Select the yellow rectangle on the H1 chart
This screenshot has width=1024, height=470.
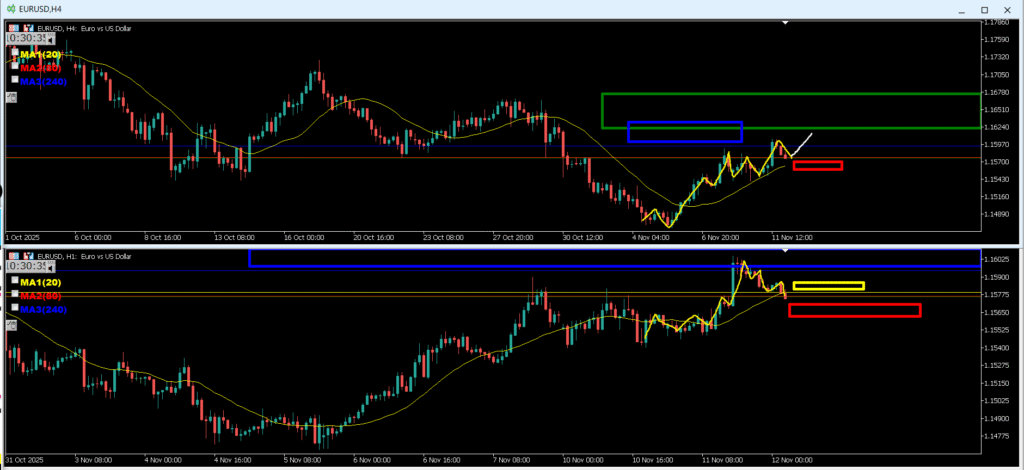pyautogui.click(x=828, y=283)
